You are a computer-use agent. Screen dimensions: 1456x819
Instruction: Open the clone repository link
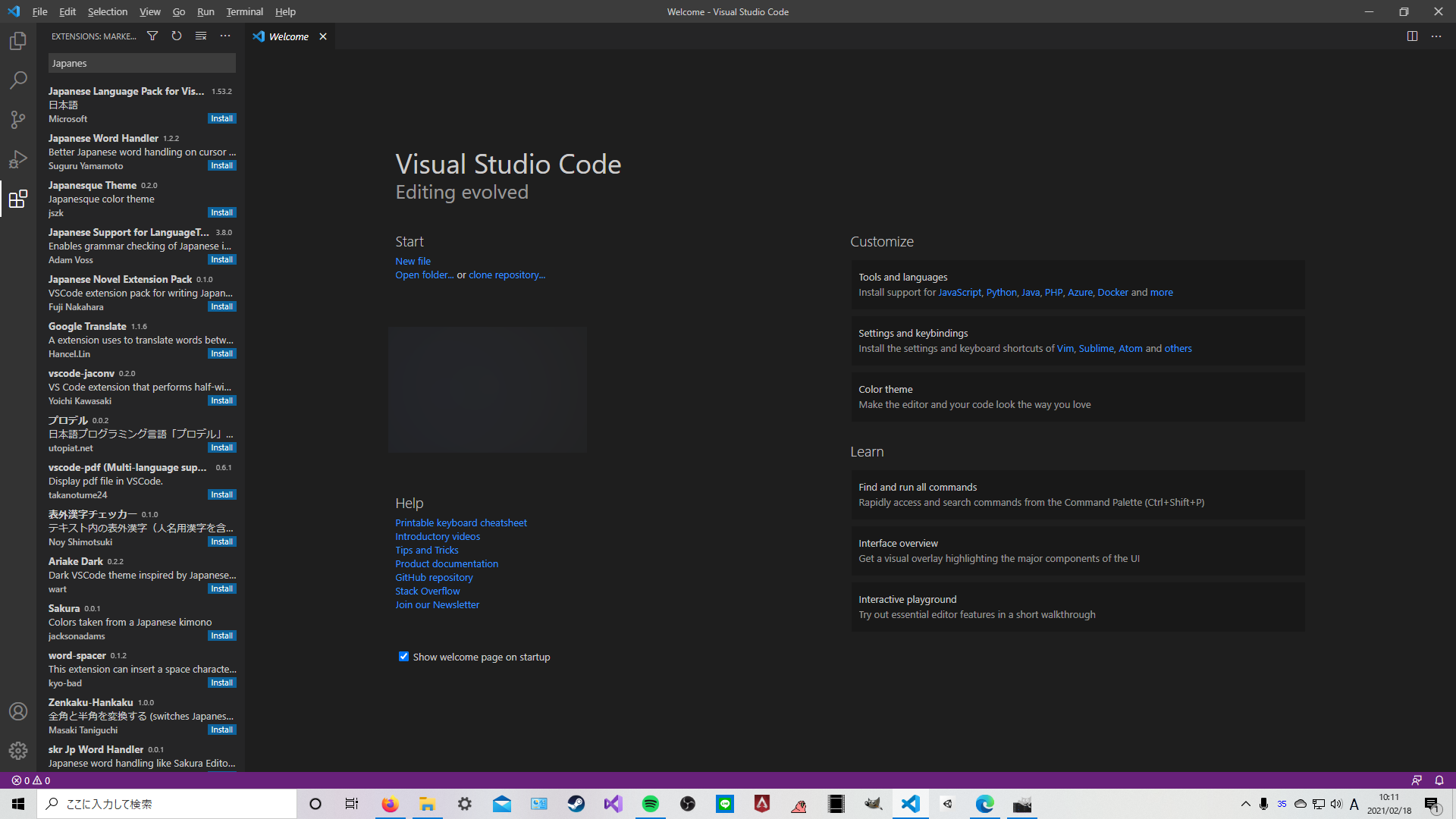coord(507,275)
